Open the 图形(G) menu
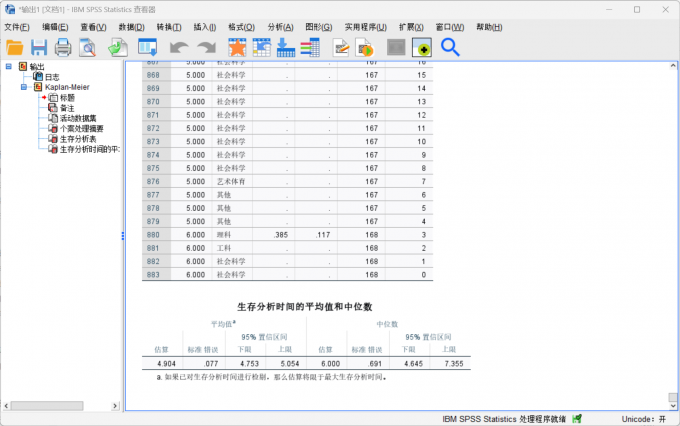Viewport: 680px width, 426px height. pos(319,27)
